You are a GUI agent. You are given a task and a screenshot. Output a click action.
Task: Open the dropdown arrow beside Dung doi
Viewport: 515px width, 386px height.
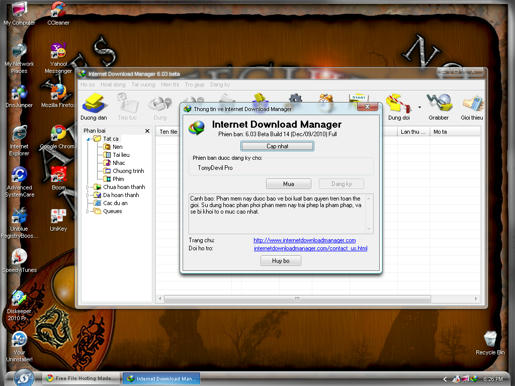click(x=419, y=107)
